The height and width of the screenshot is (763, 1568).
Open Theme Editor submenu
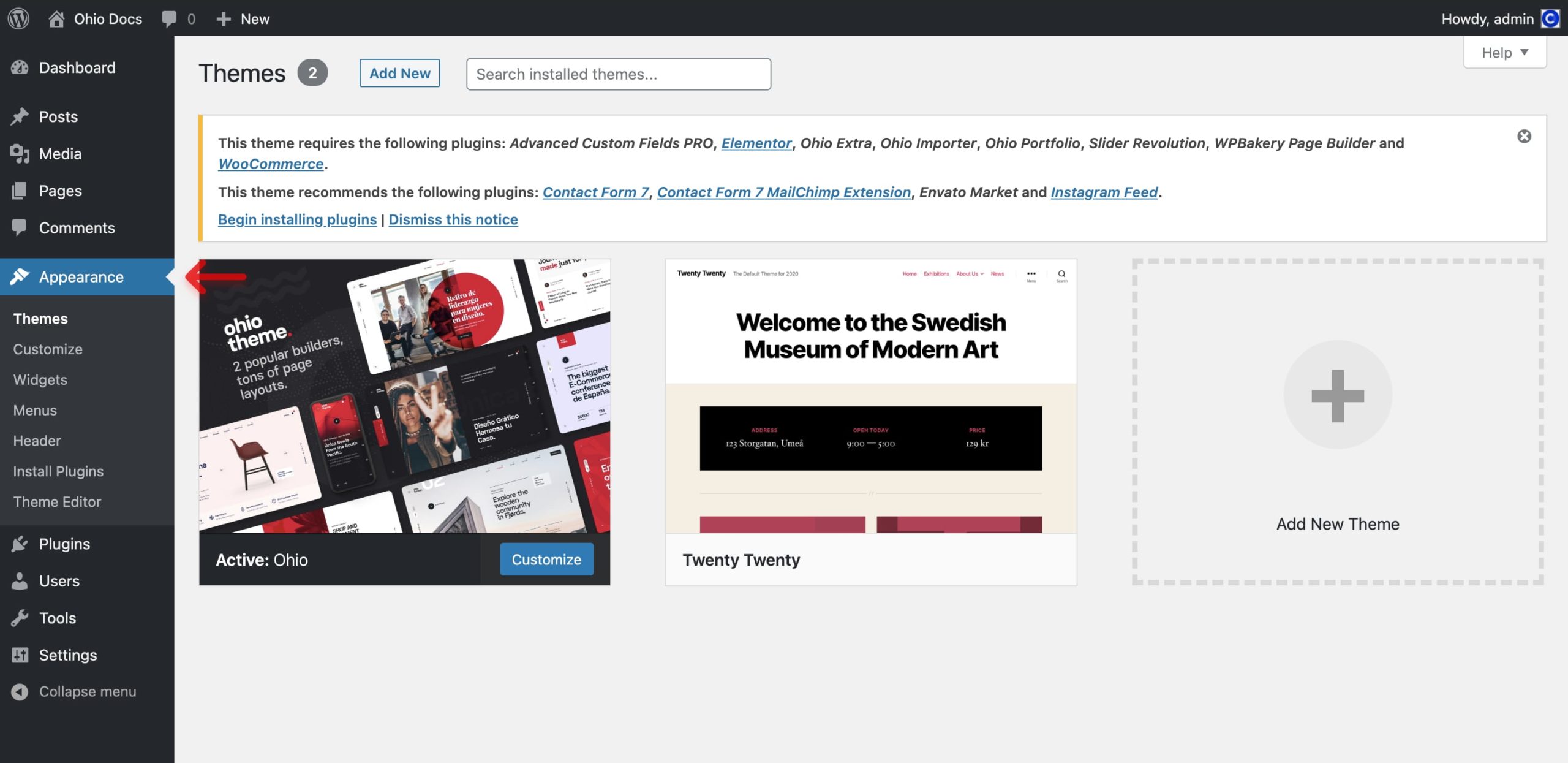(57, 501)
